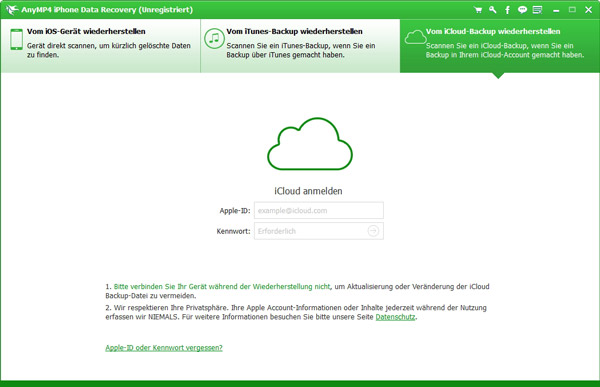Open Apple-ID oder Kennwort vergessen link

coord(164,348)
